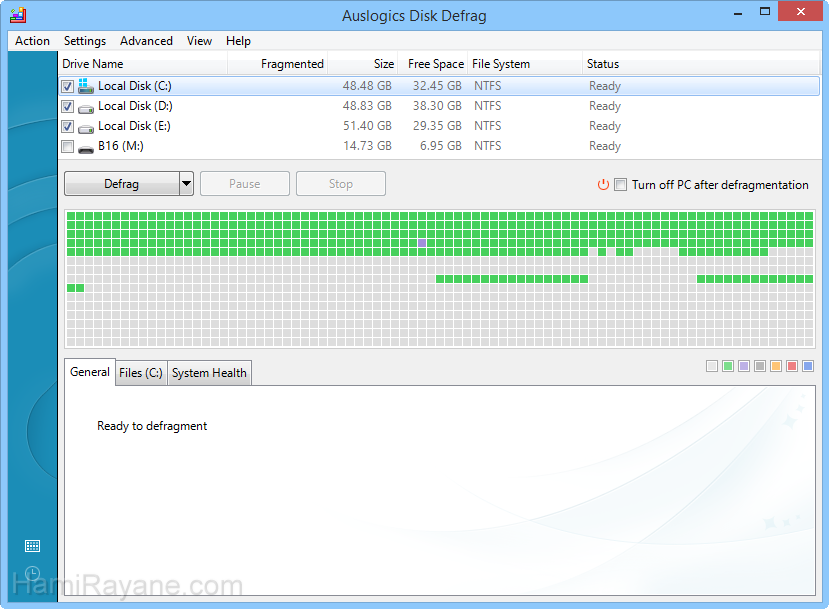Click the orange legend color swatch

776,366
